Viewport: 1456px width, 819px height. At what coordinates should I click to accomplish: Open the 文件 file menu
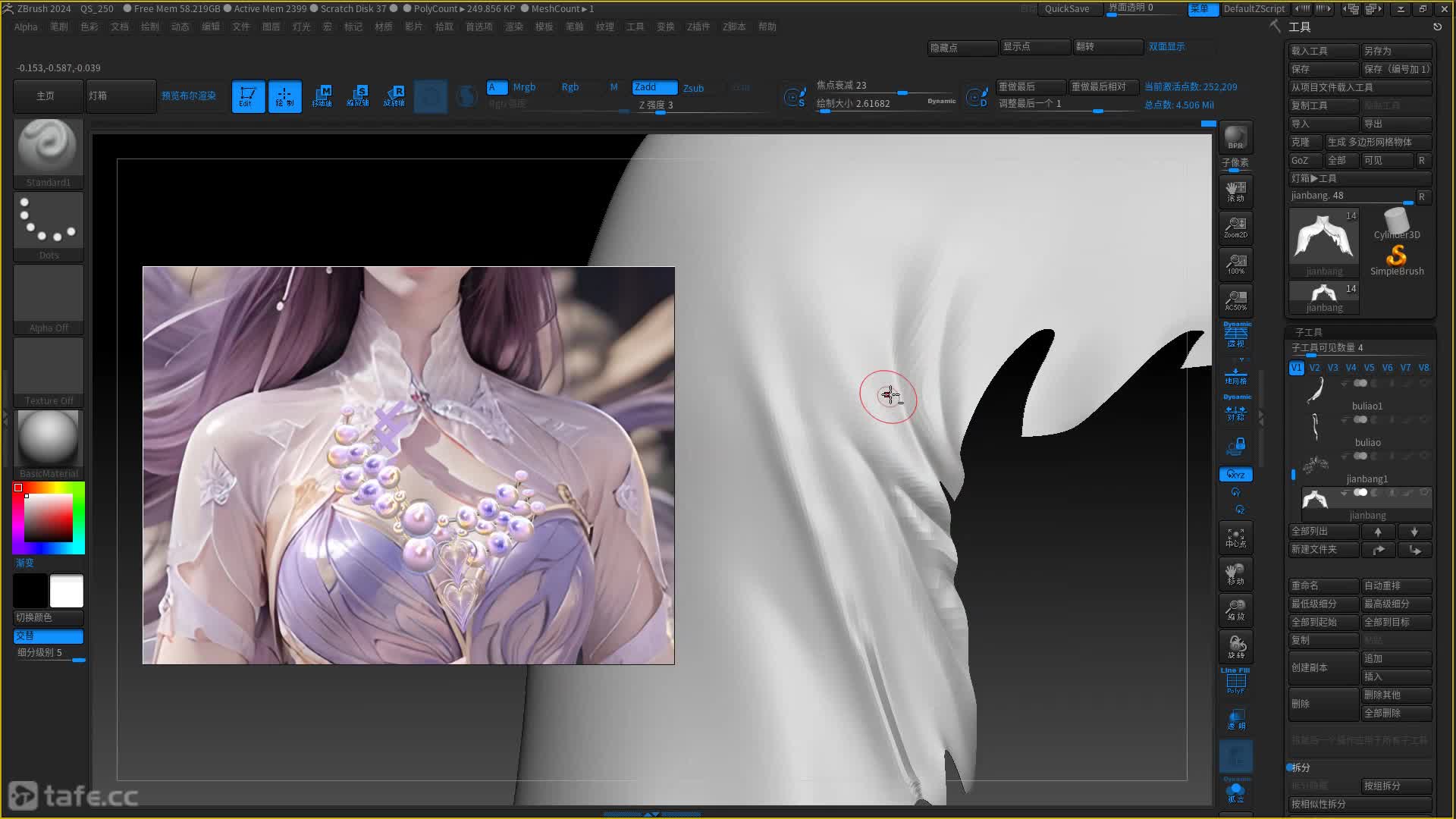241,27
